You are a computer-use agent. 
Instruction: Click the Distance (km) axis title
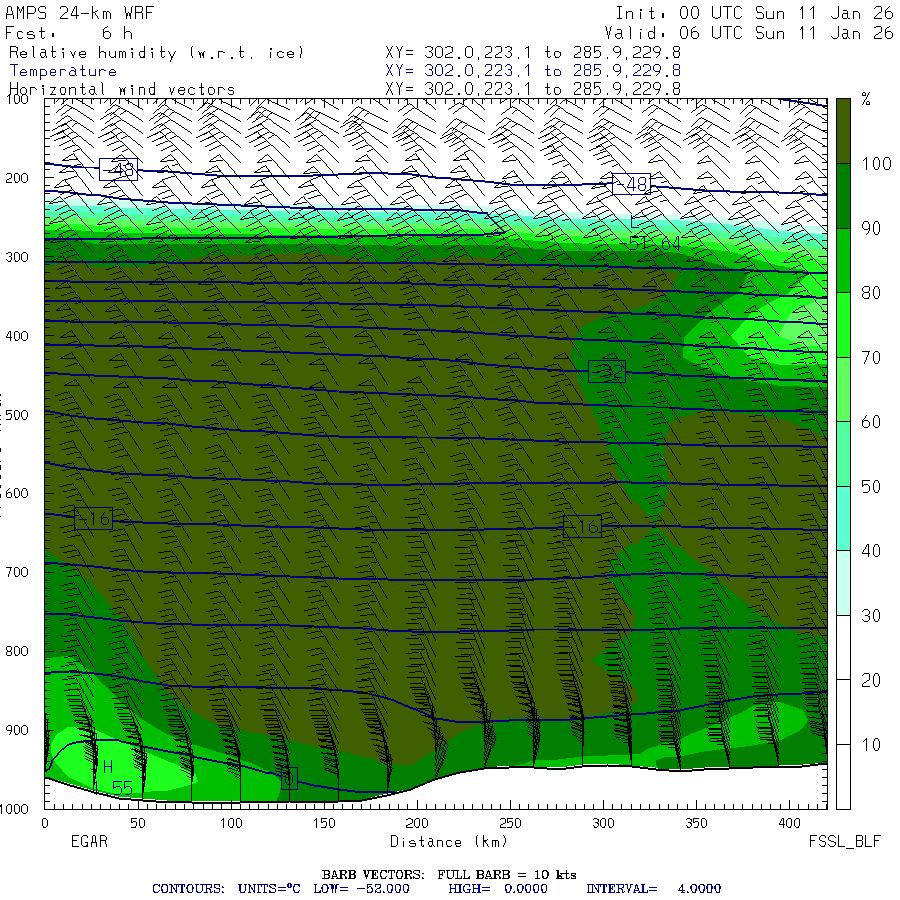436,842
